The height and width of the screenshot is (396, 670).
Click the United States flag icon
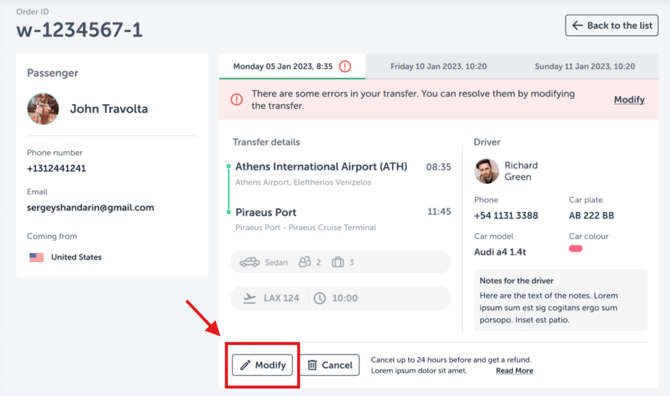pos(37,257)
